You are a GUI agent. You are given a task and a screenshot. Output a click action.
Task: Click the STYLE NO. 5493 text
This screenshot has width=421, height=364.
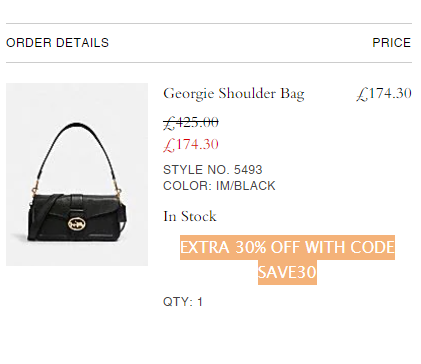(213, 170)
